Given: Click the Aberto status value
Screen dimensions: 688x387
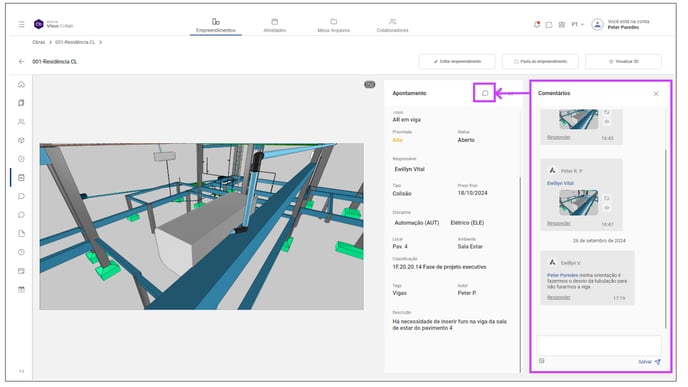Looking at the screenshot, I should (466, 140).
